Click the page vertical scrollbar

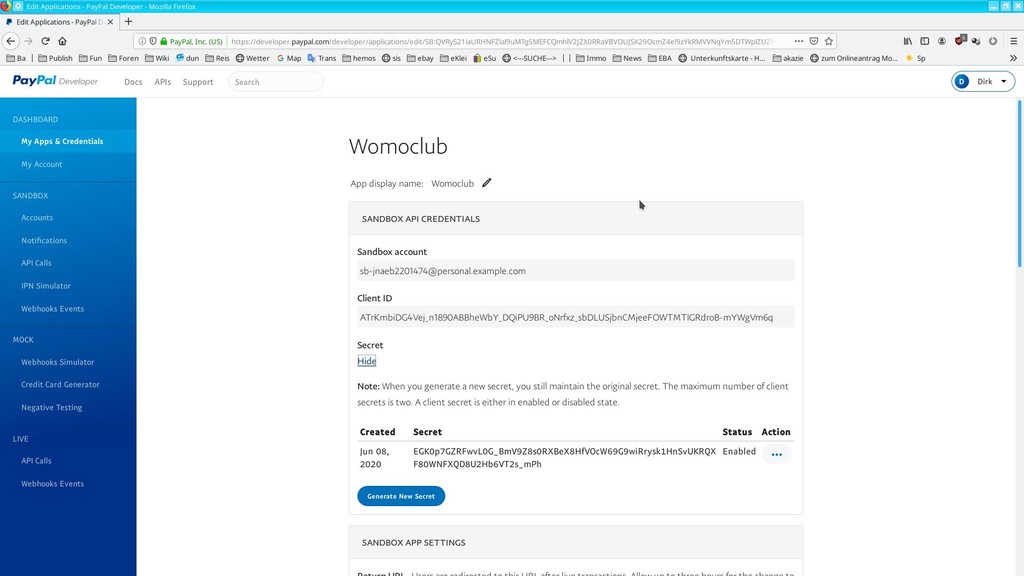click(1019, 183)
